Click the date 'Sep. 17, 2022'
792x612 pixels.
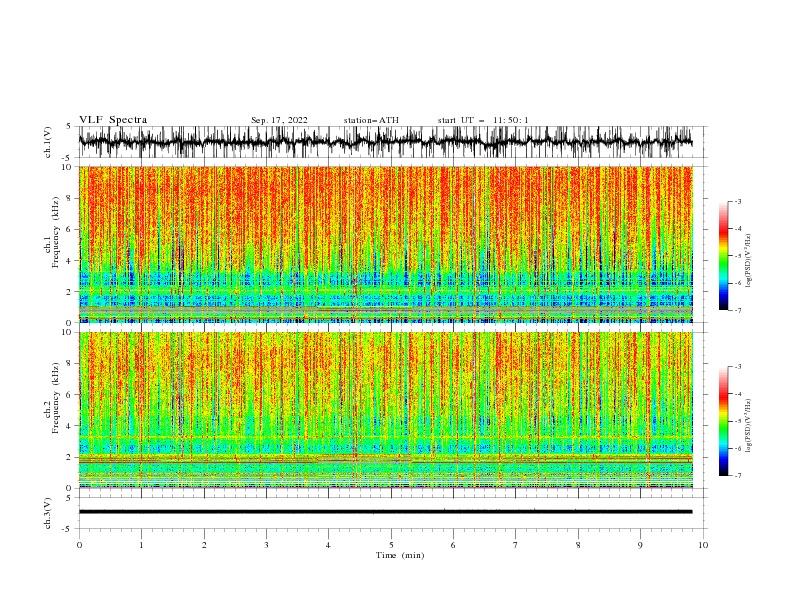279,120
